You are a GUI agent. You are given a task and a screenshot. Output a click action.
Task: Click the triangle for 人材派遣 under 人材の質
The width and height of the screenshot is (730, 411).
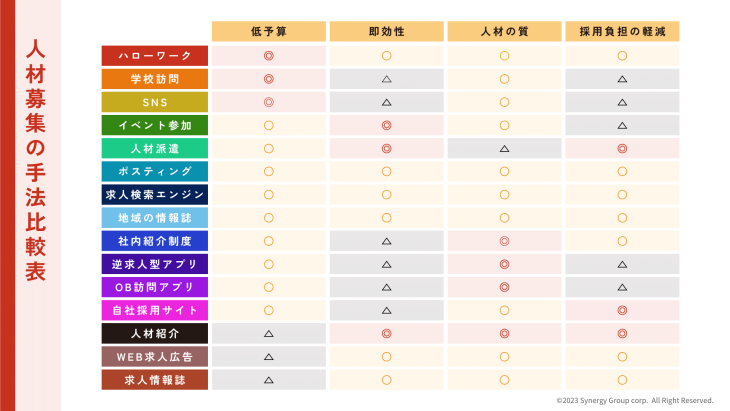tap(504, 148)
